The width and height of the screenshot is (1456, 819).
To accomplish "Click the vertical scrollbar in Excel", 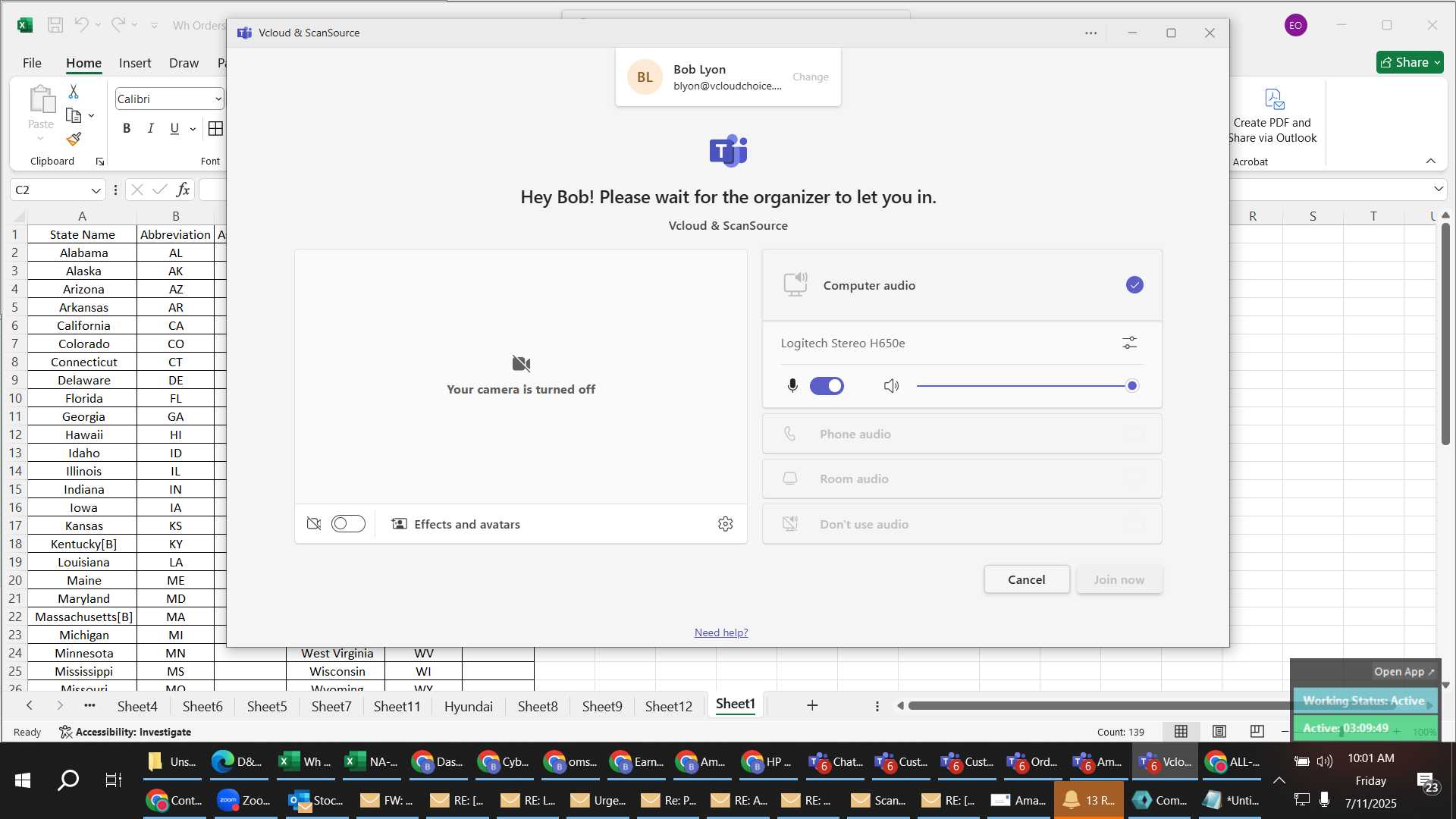I will (x=1445, y=334).
